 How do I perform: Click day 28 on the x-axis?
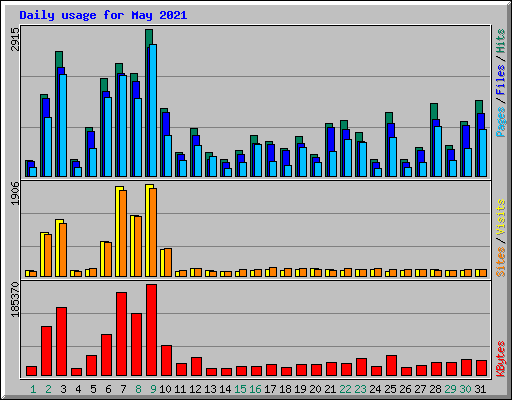point(435,389)
